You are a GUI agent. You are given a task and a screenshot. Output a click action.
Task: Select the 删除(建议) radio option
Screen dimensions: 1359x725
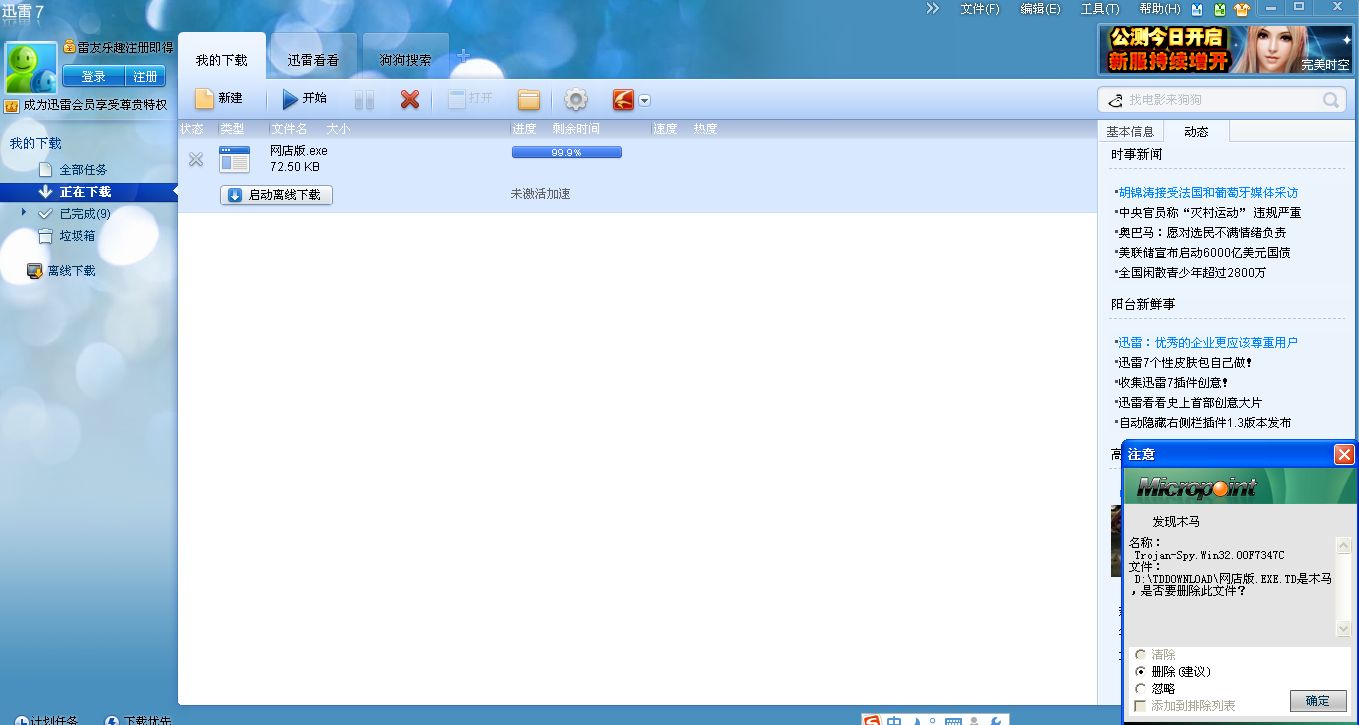[x=1140, y=672]
